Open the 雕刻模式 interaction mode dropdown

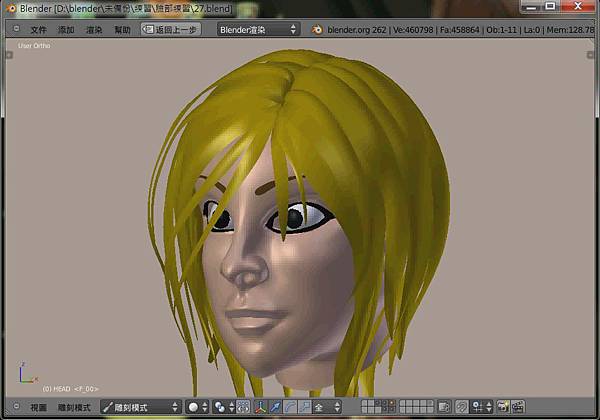(x=141, y=407)
